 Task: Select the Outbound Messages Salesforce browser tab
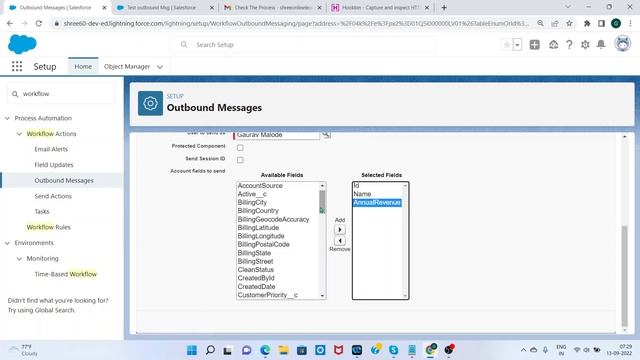pos(57,7)
